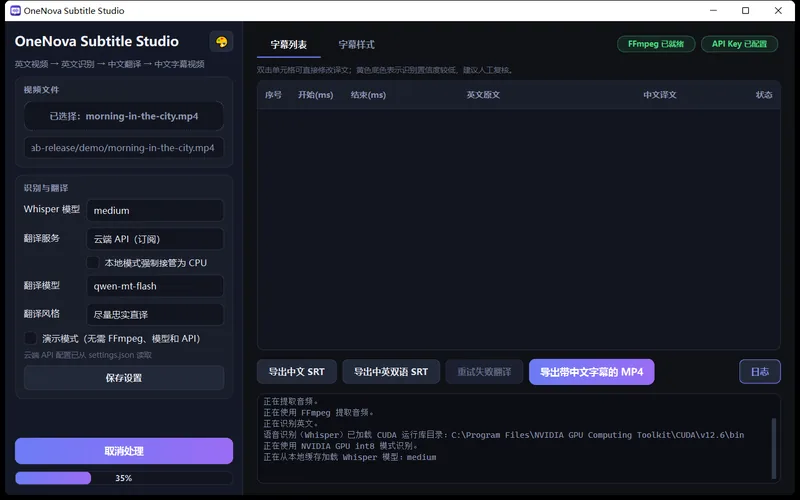The image size is (800, 500).
Task: Click the 导出中文 SRT button
Action: point(297,372)
